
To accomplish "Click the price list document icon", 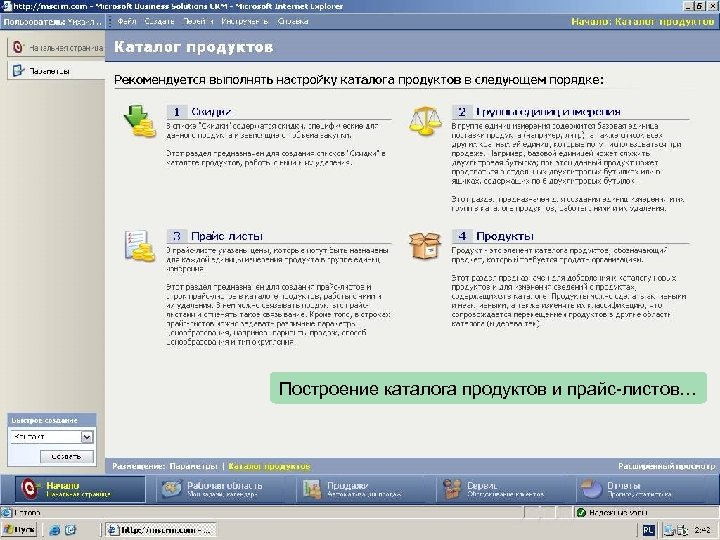I will tap(140, 246).
